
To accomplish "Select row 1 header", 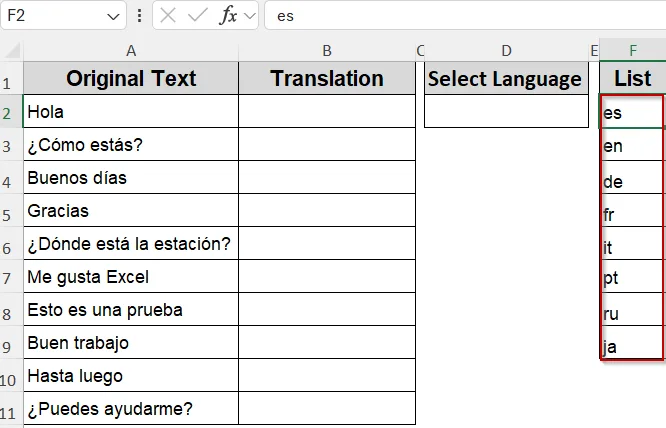I will point(11,78).
